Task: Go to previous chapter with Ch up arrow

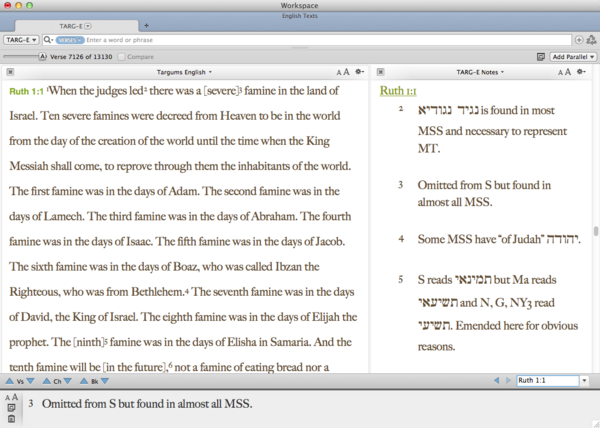Action: 46,381
